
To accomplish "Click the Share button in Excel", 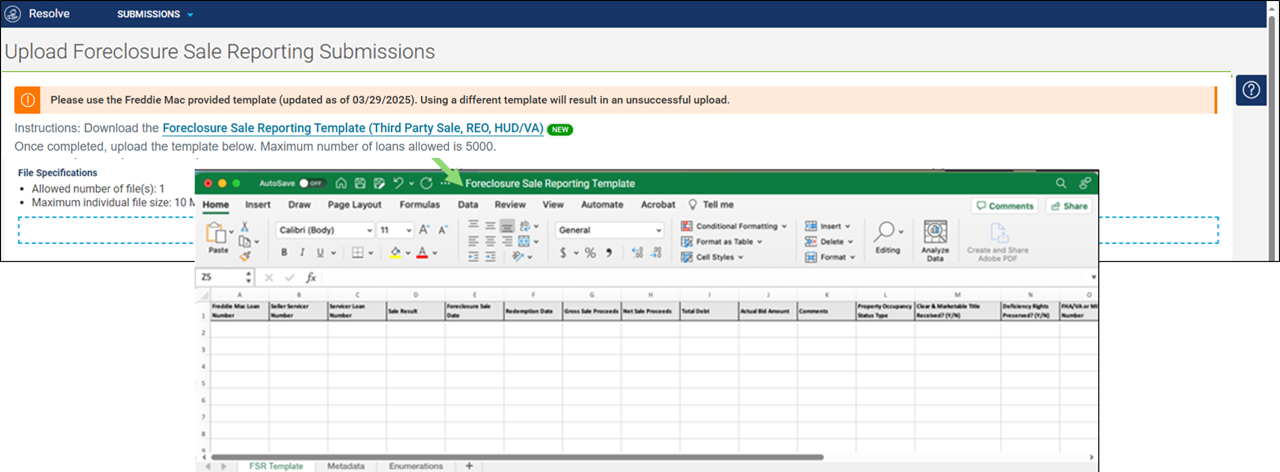I will (1069, 206).
